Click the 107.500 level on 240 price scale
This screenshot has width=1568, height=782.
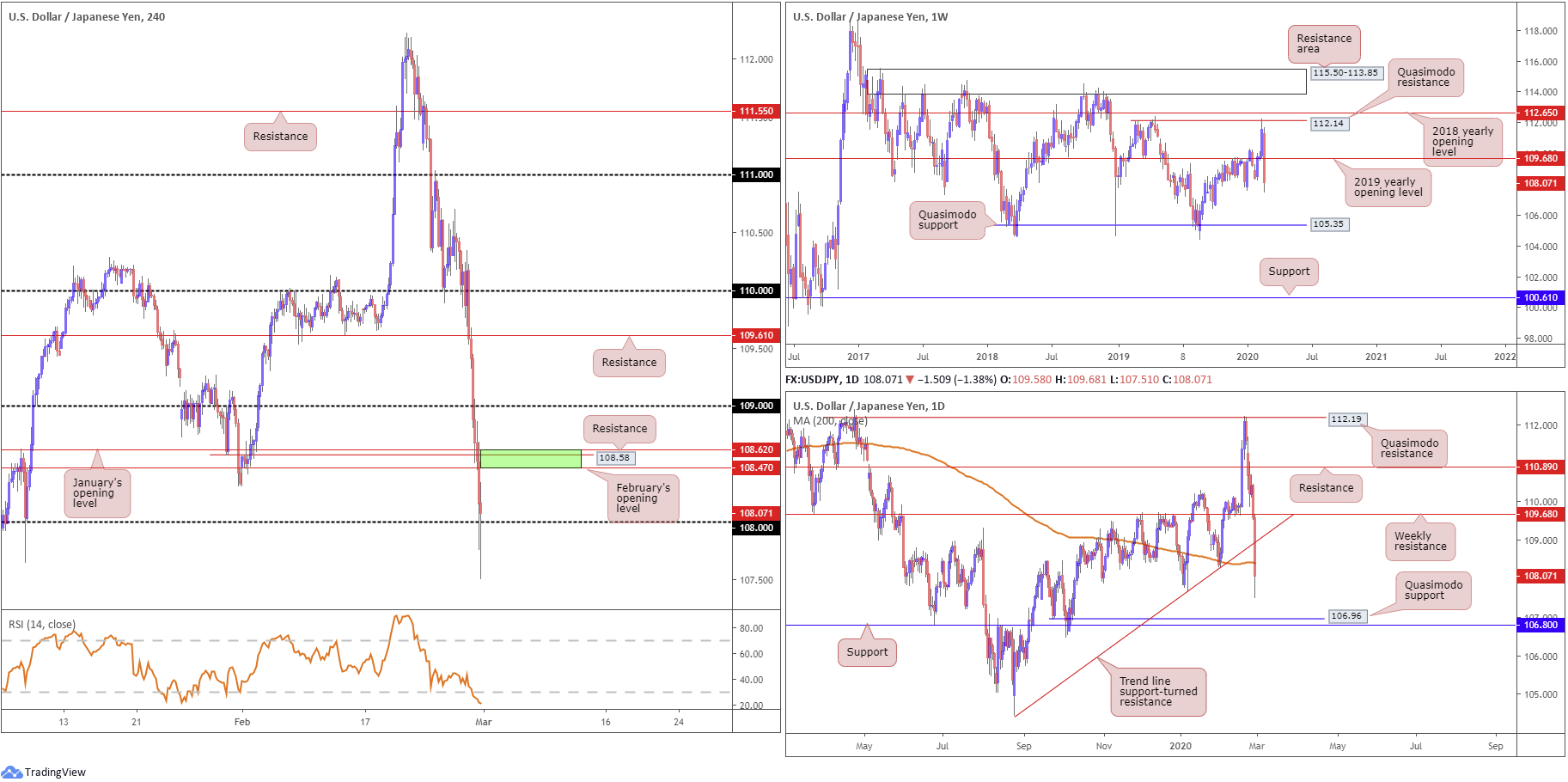(757, 580)
